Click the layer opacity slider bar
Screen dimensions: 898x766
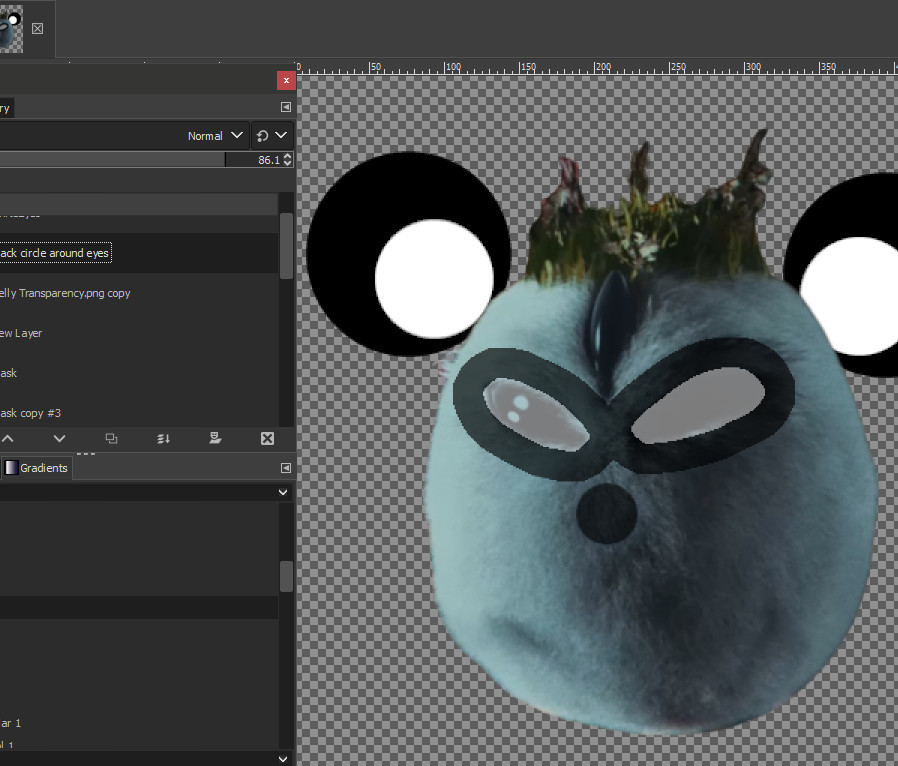112,160
